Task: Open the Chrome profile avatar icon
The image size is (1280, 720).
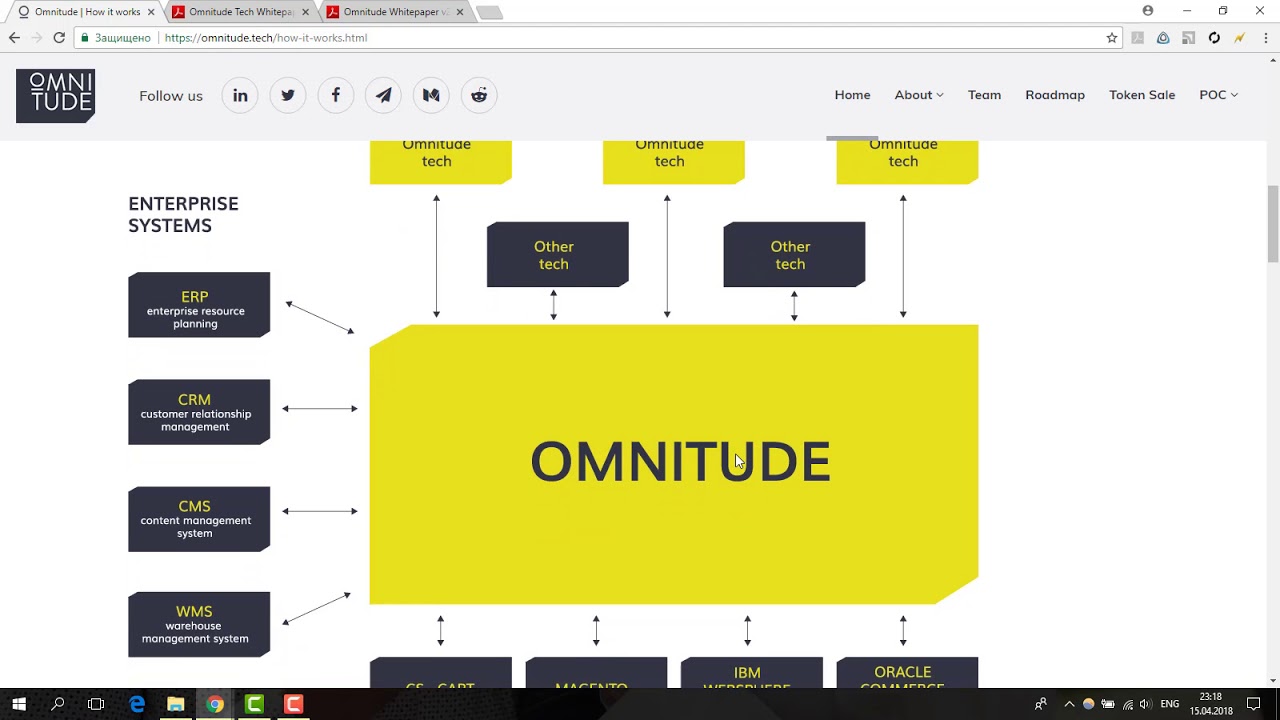Action: coord(1148,11)
